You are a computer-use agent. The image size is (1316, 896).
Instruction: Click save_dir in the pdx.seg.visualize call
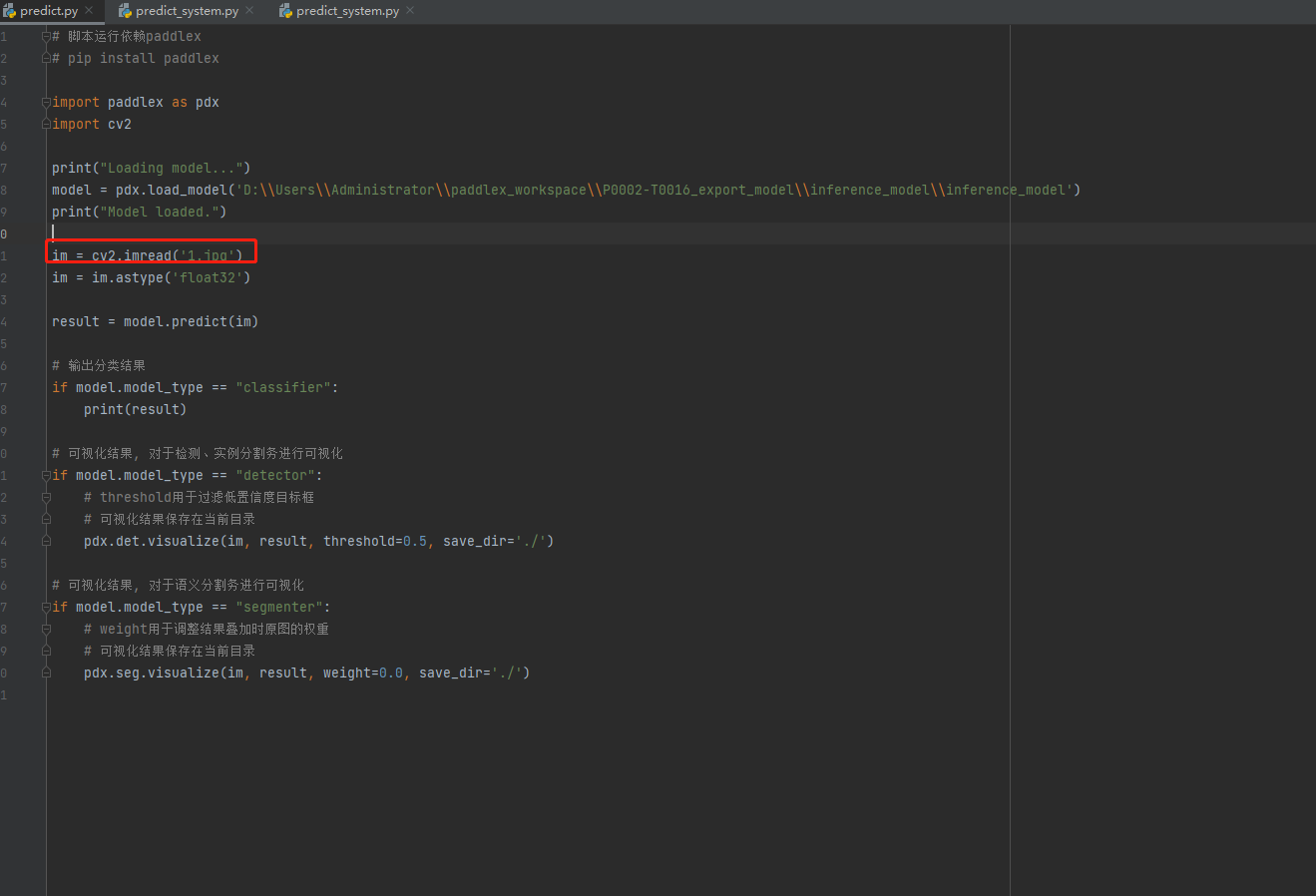coord(450,672)
